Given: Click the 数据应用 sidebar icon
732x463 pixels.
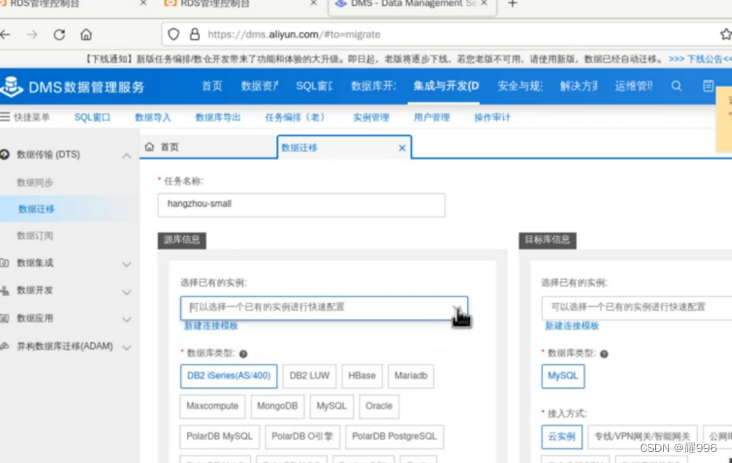Looking at the screenshot, I should click(5, 318).
